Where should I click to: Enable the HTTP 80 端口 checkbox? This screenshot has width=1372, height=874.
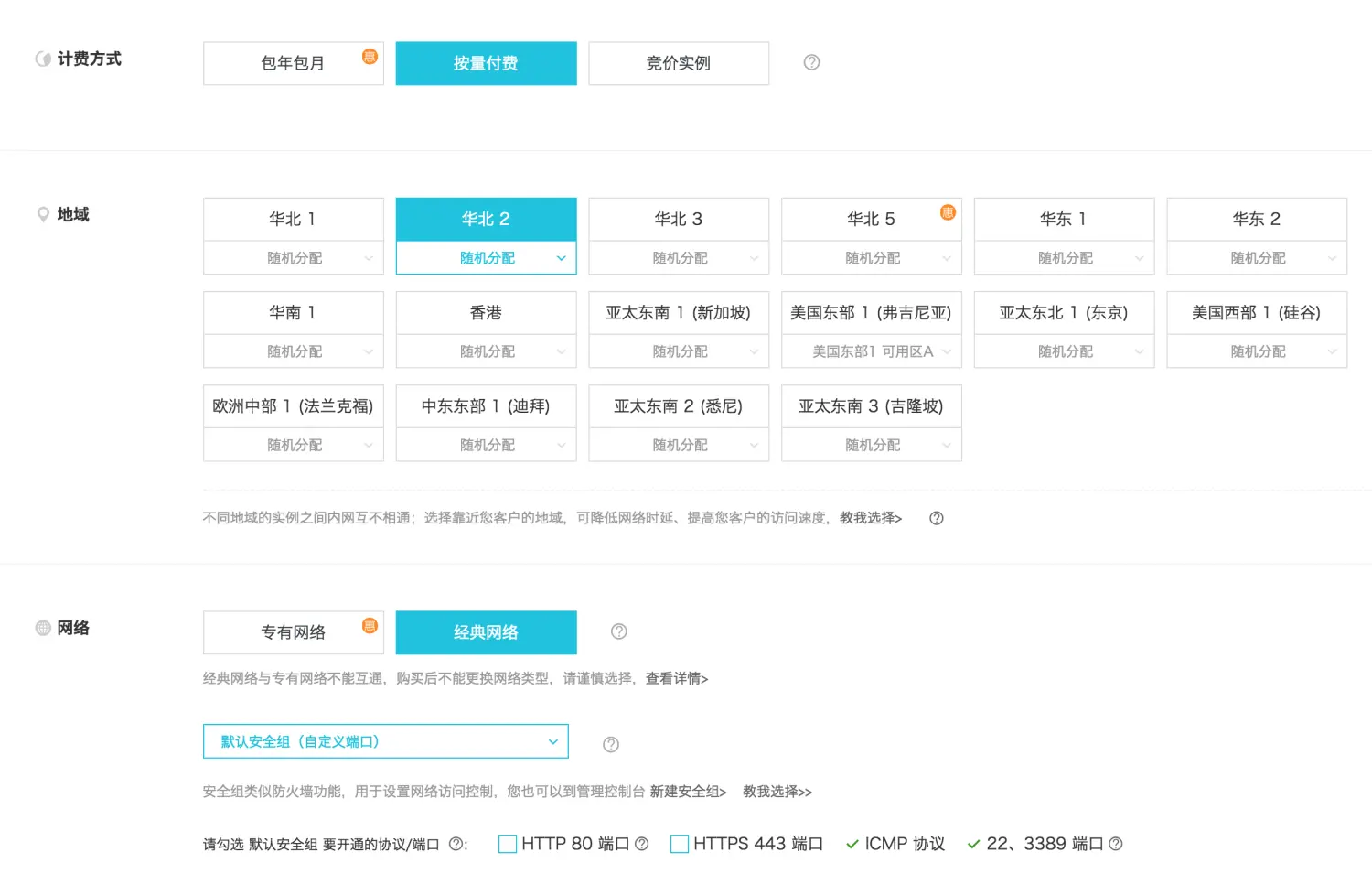(508, 844)
